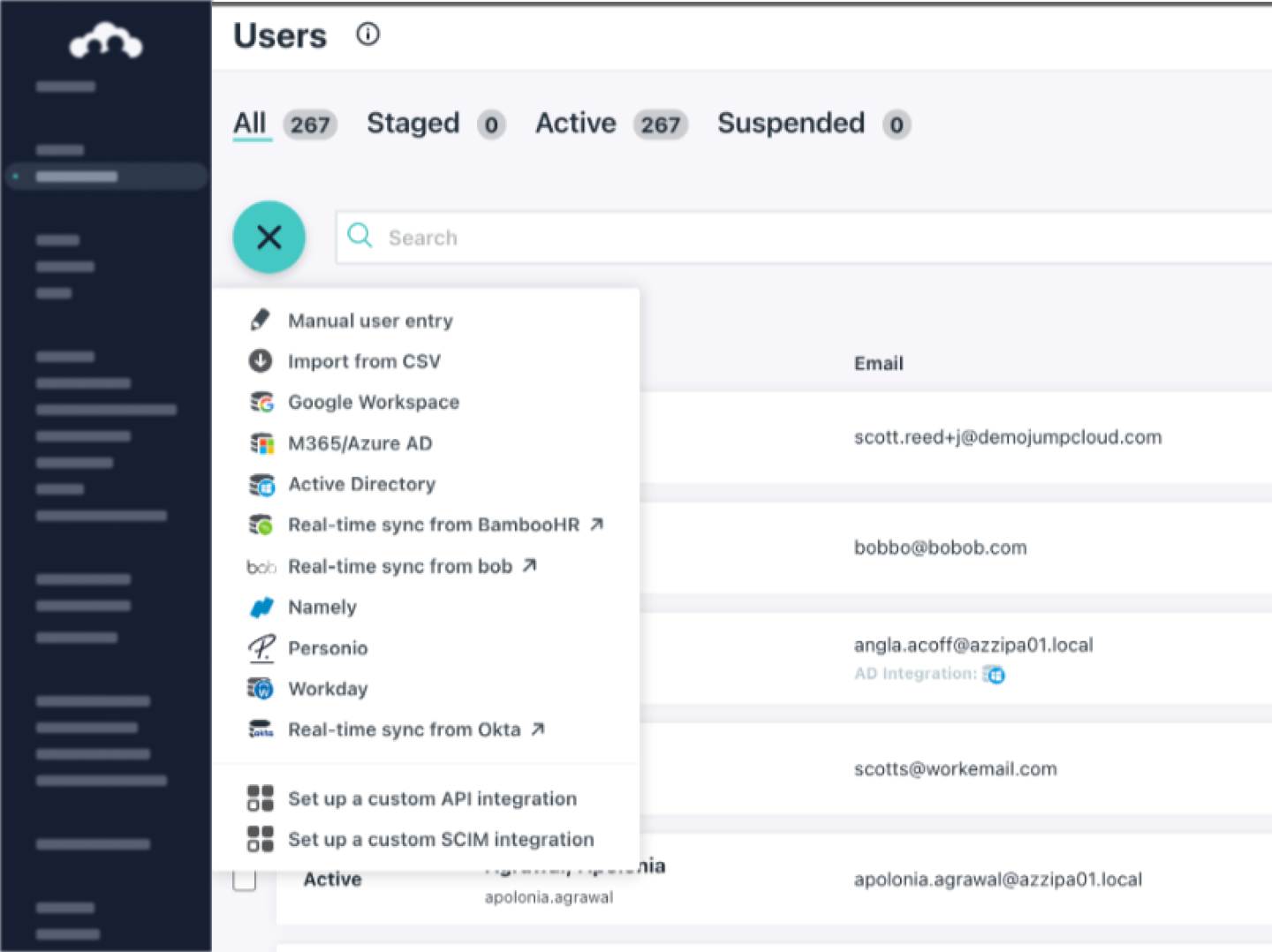The width and height of the screenshot is (1272, 952).
Task: Click the Google Workspace icon
Action: (261, 403)
